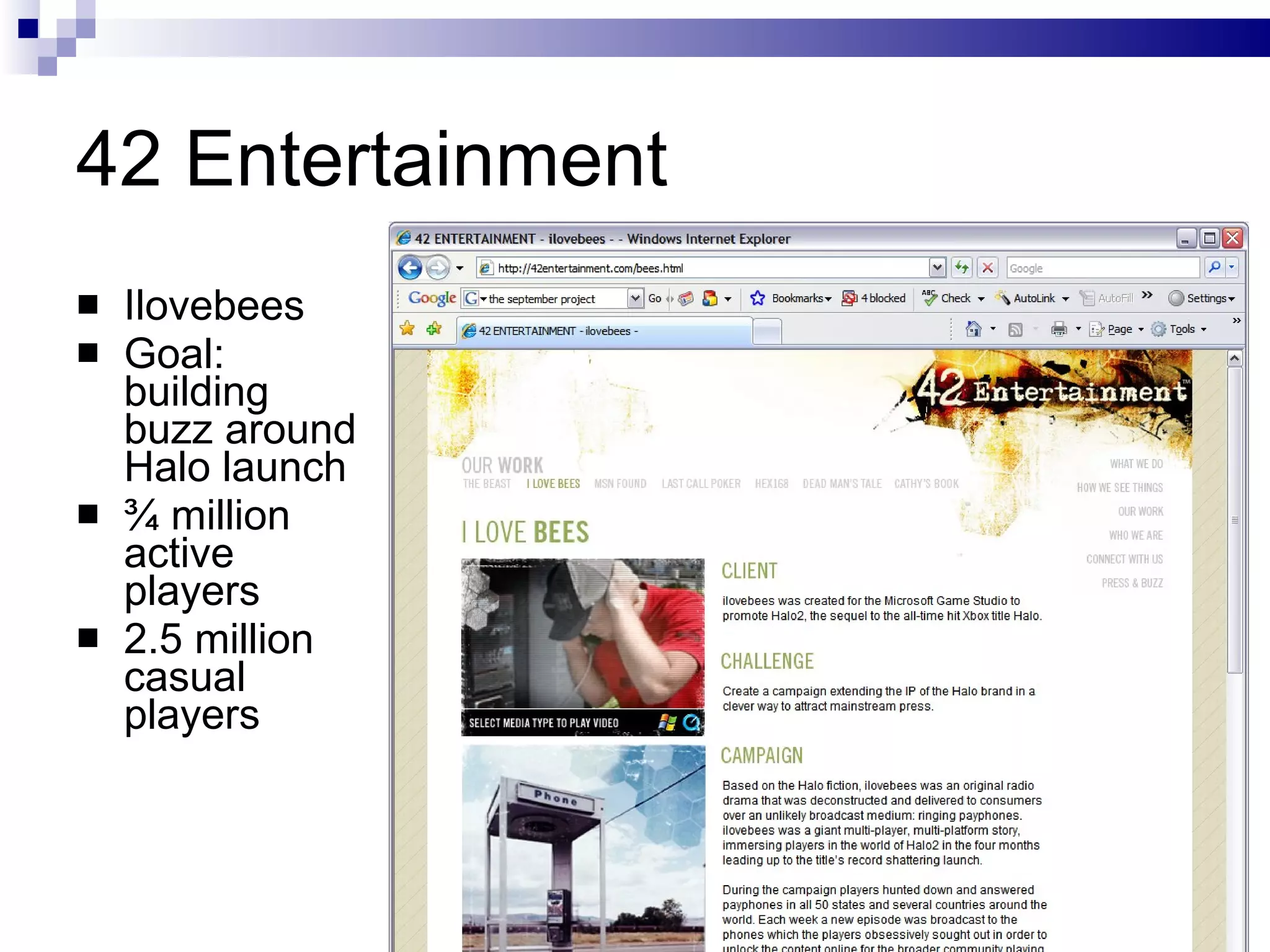Click the Google toolbar news icon
The image size is (1270, 952).
pyautogui.click(x=685, y=299)
